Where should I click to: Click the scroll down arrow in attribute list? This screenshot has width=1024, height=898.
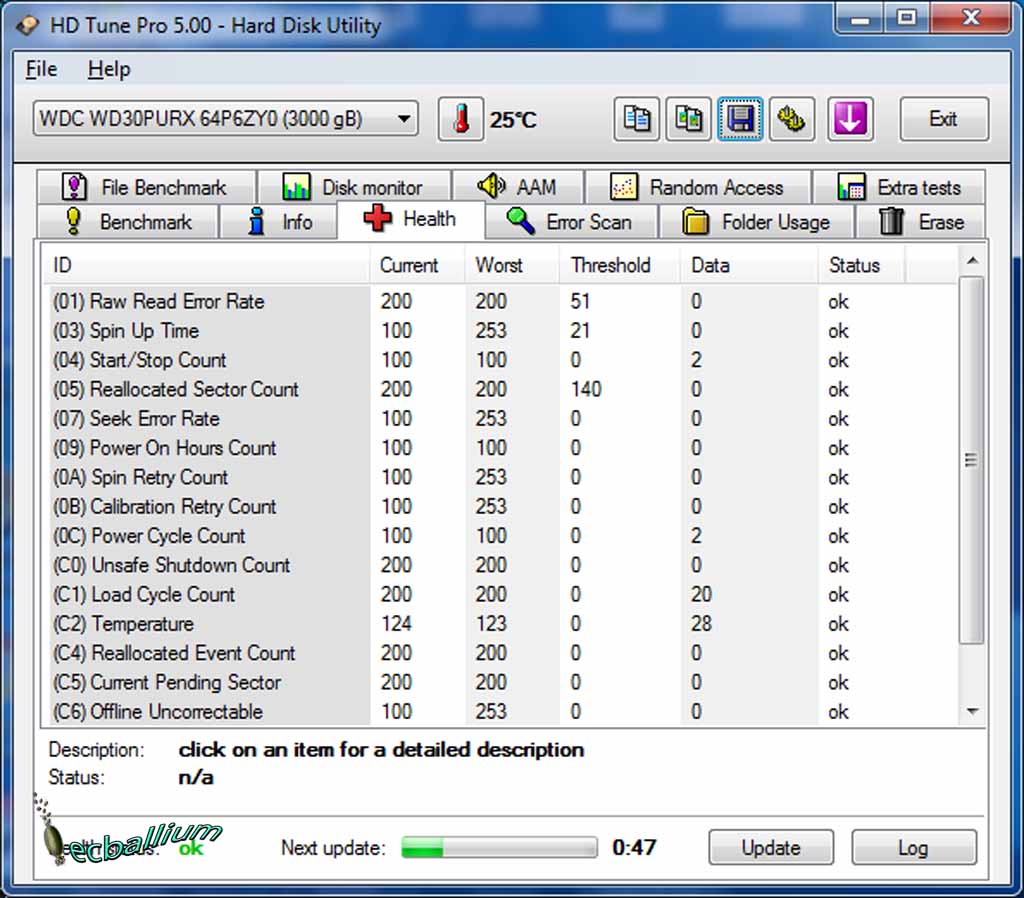971,711
